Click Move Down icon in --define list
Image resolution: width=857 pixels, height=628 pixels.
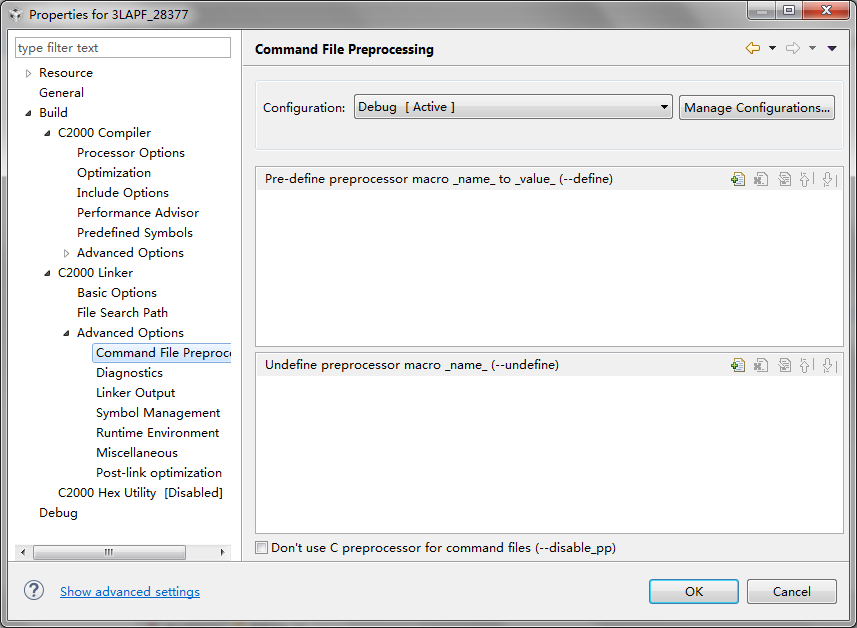[x=828, y=179]
